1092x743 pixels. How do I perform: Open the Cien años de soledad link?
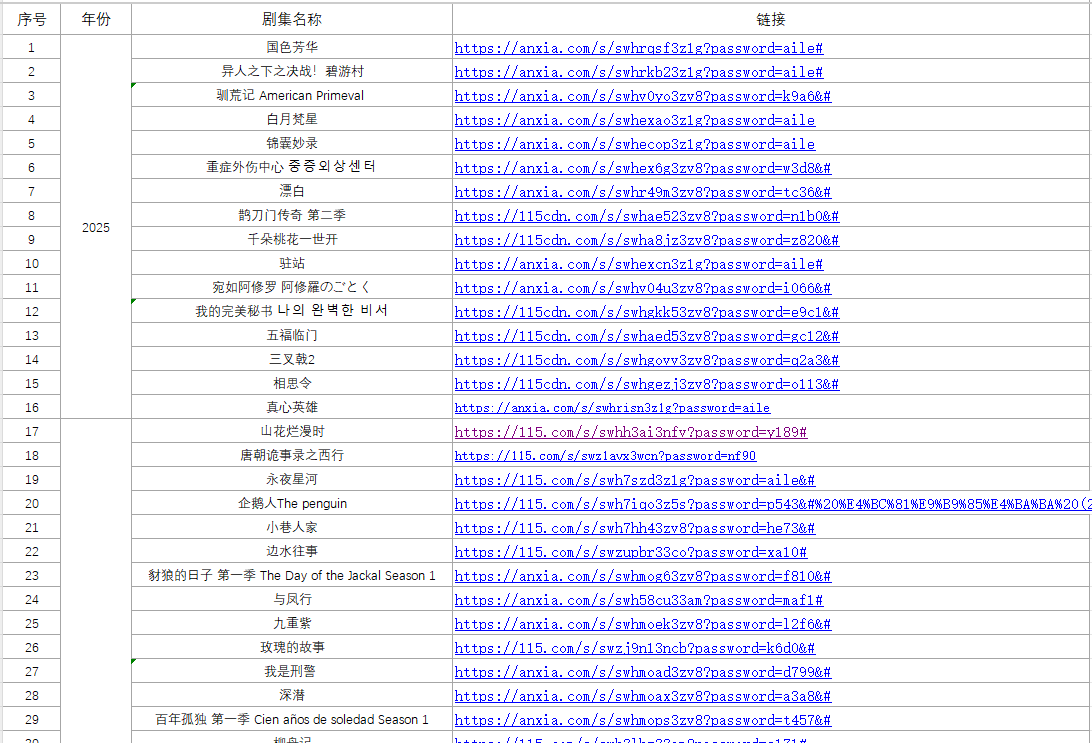coord(643,721)
